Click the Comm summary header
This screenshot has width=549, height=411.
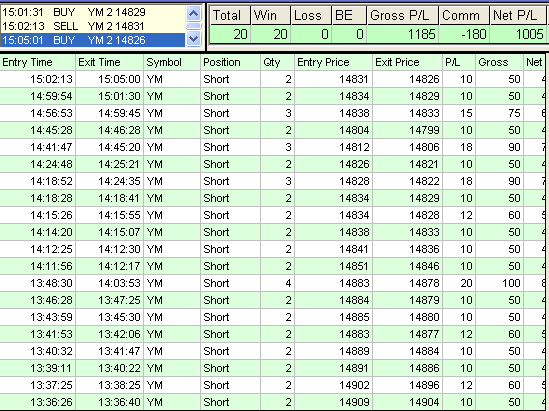click(x=464, y=15)
